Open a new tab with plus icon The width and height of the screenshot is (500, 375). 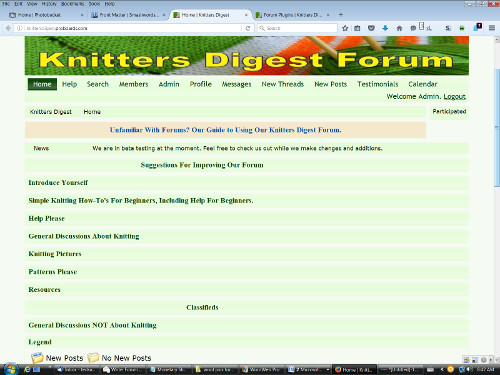point(340,14)
